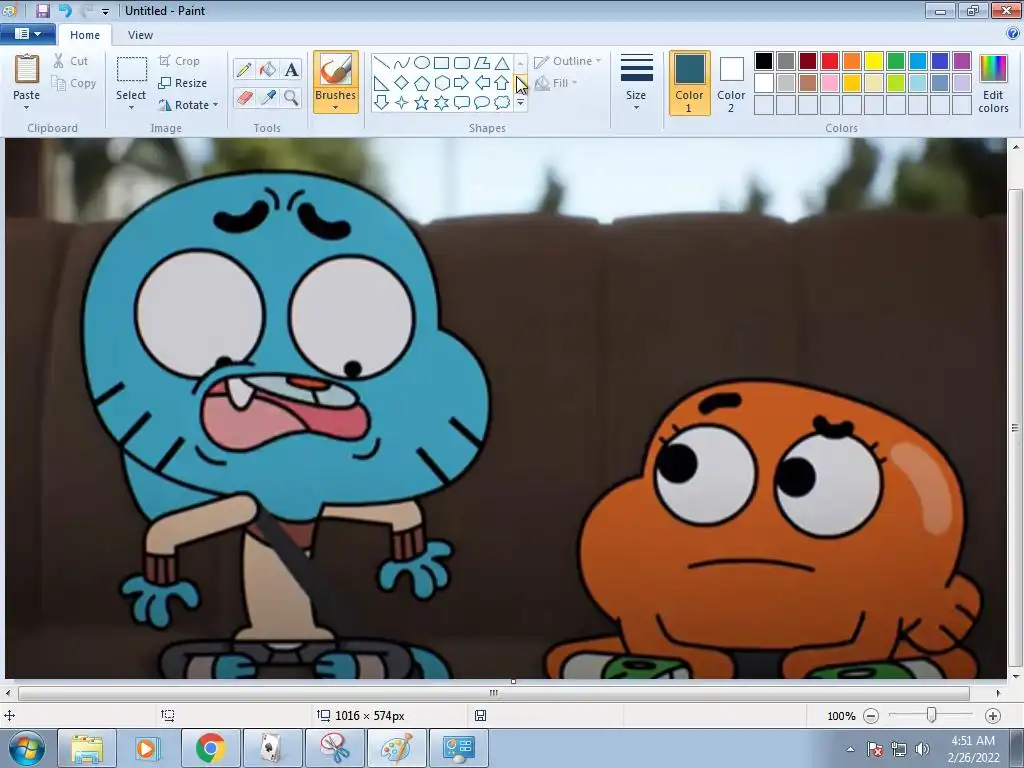Screen dimensions: 1024x768
Task: Choose the Four-point star shape
Action: [x=402, y=103]
